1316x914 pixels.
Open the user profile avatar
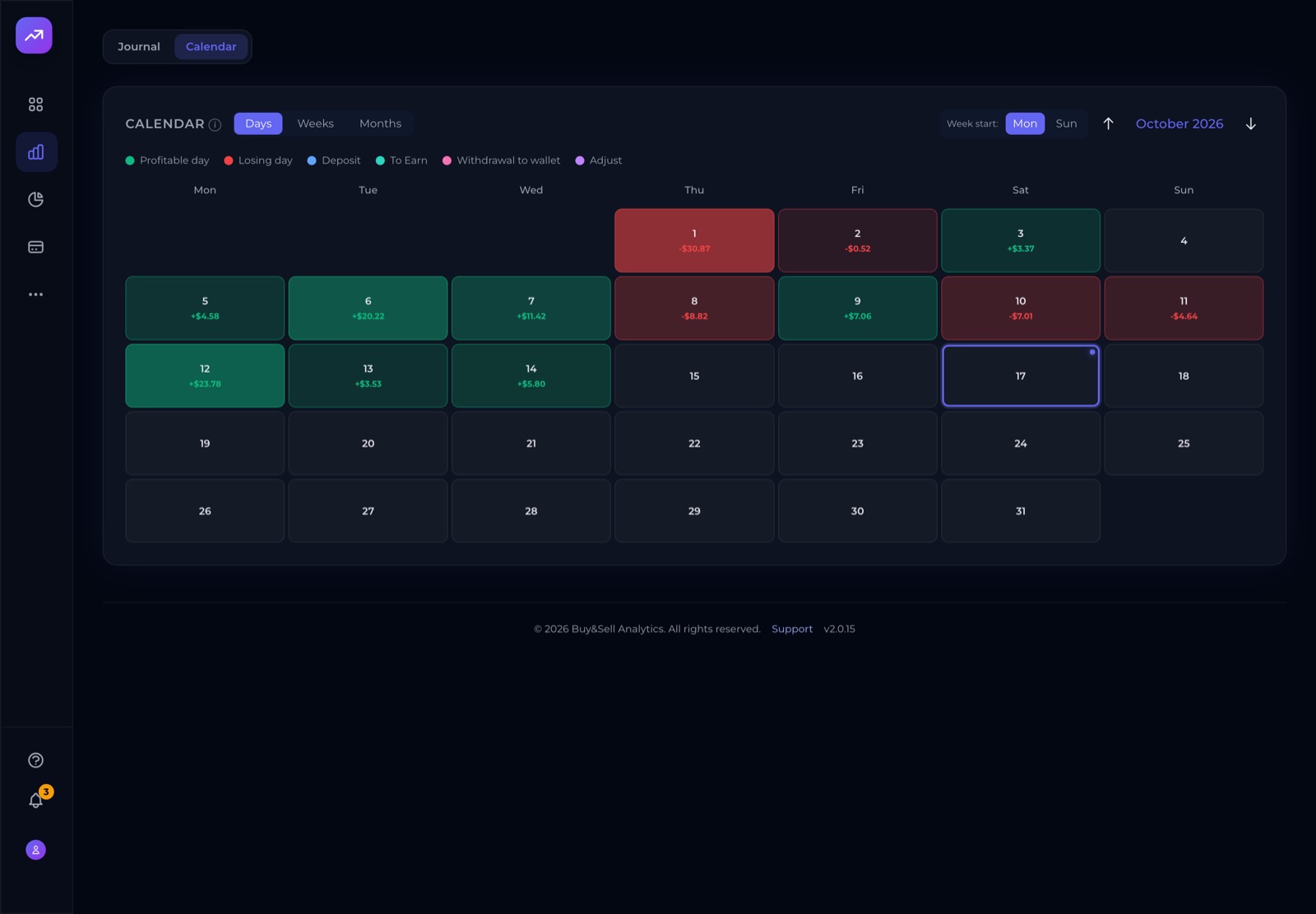pos(35,850)
